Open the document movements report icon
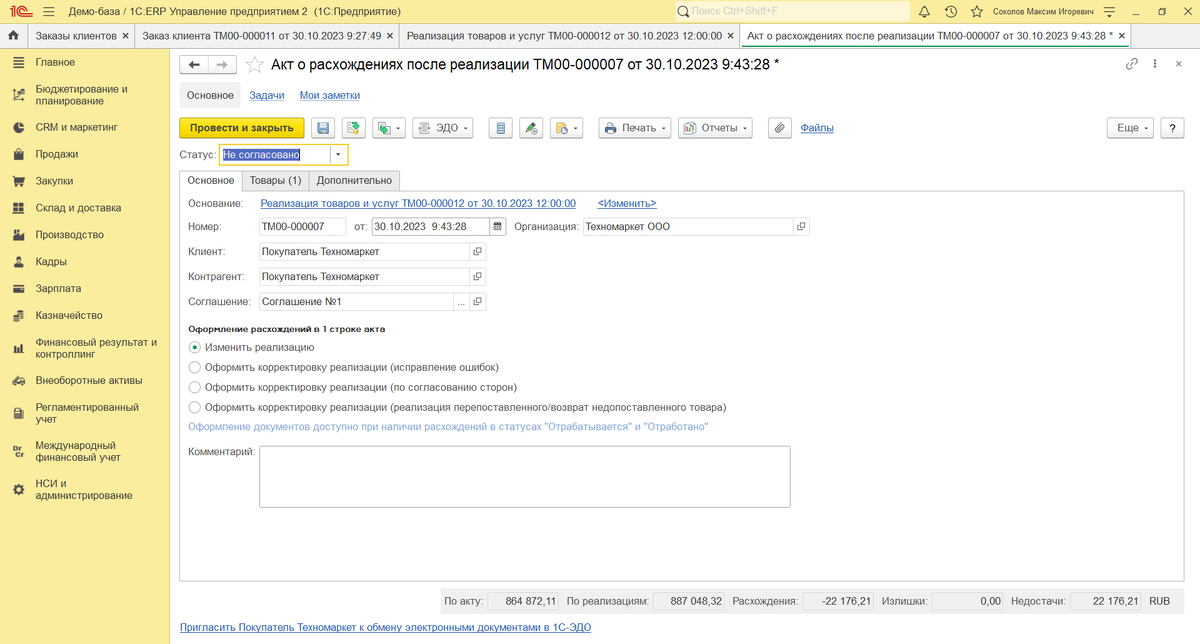1200x644 pixels. 502,128
